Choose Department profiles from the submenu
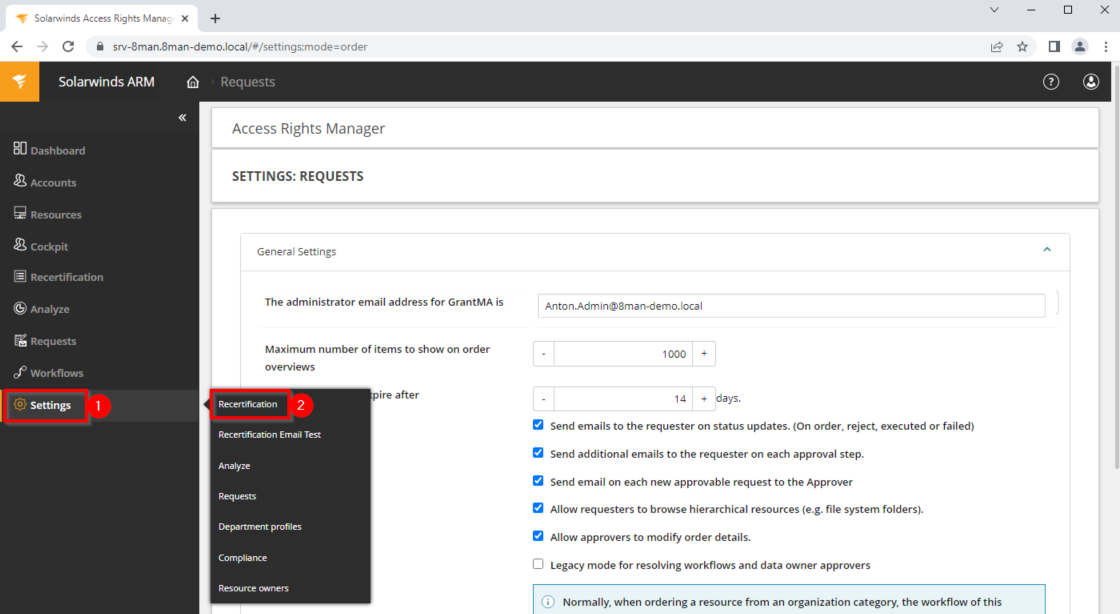 [x=260, y=527]
